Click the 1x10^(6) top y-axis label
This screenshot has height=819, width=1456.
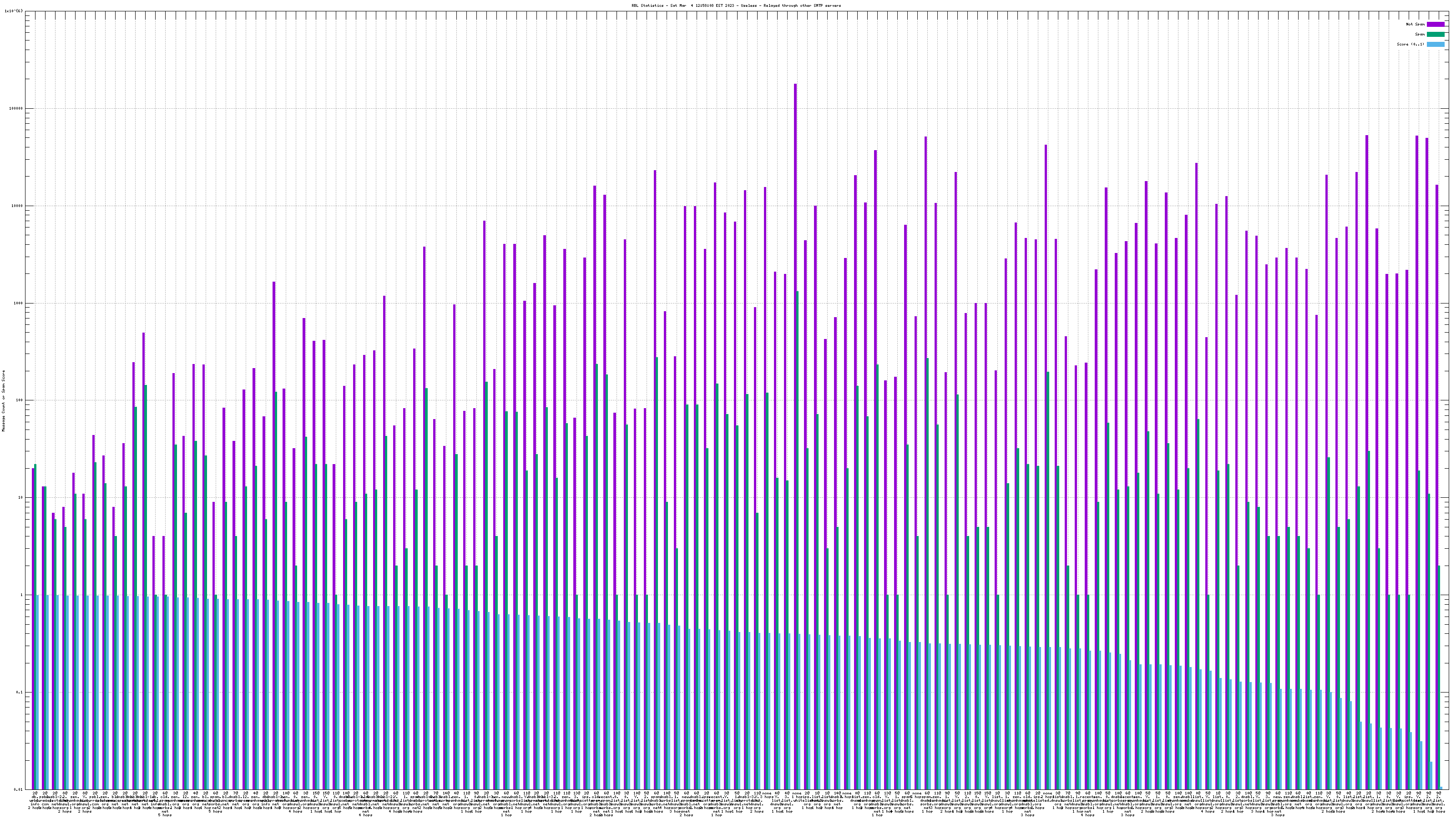[x=14, y=11]
